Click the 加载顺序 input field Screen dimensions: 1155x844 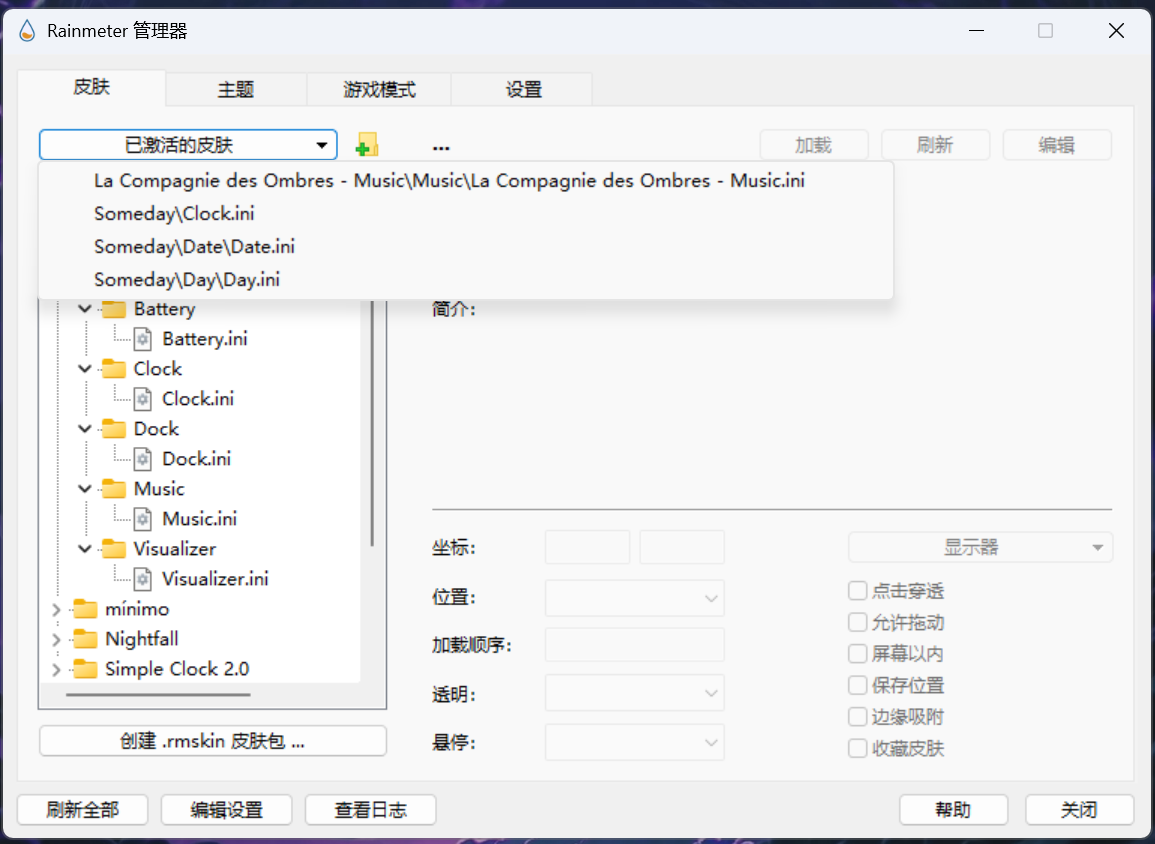point(634,645)
